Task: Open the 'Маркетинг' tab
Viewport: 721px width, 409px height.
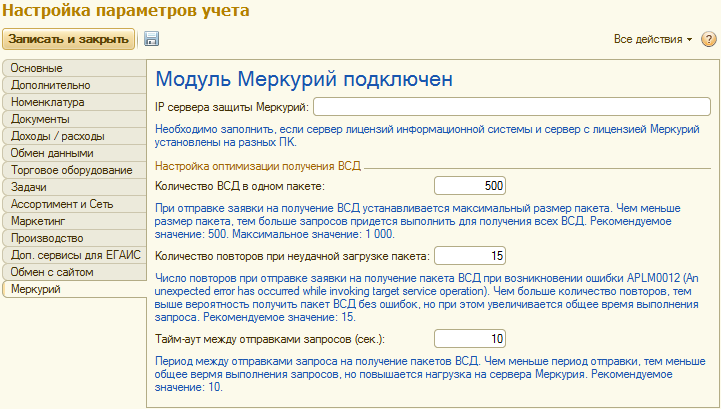Action: (x=74, y=221)
